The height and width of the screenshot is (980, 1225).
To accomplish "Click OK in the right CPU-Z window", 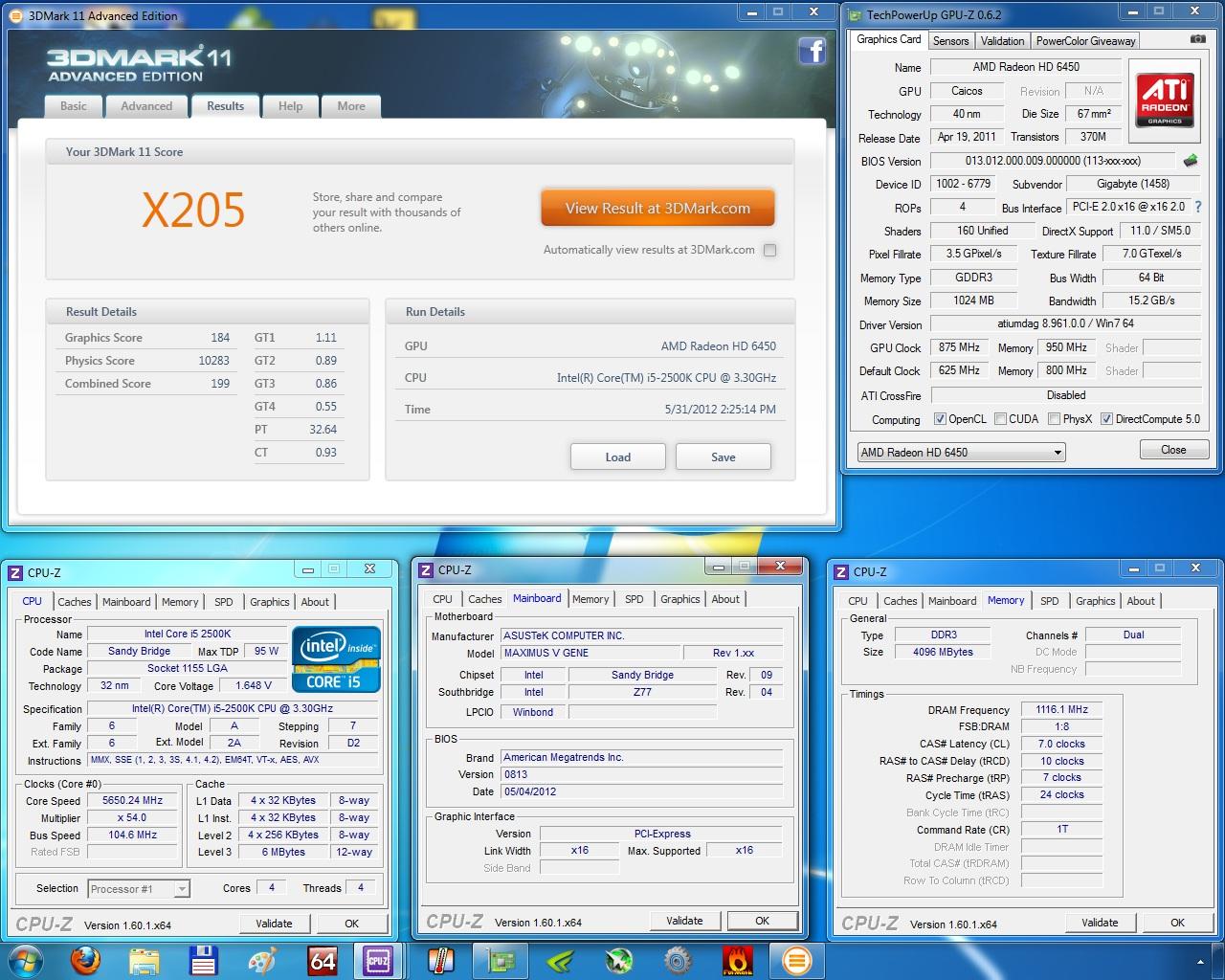I will (x=1177, y=923).
